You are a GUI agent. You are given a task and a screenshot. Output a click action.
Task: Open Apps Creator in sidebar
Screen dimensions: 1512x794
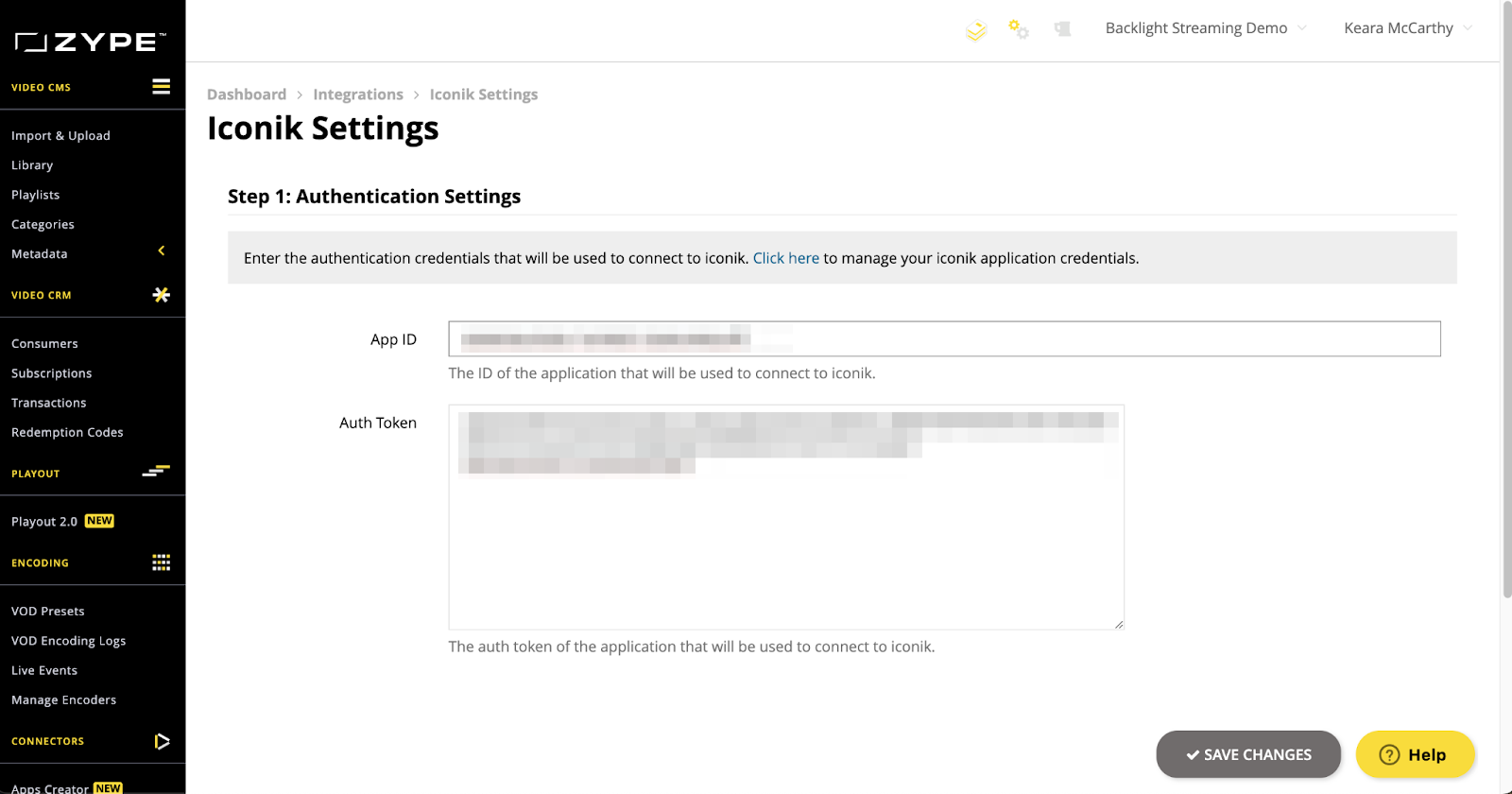pyautogui.click(x=49, y=787)
